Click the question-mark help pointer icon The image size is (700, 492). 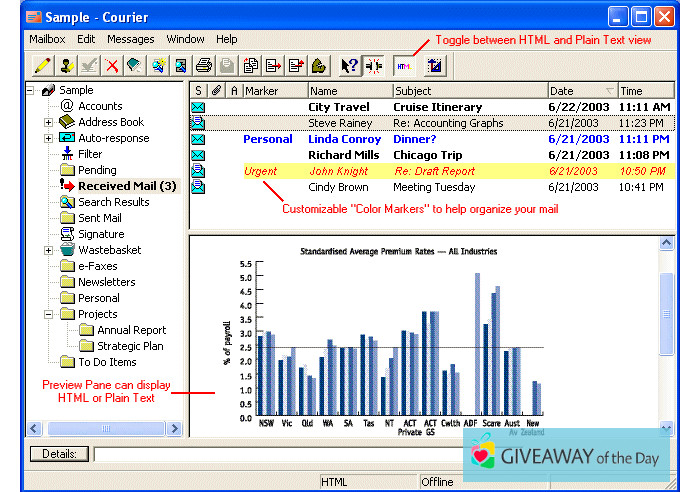(x=348, y=66)
